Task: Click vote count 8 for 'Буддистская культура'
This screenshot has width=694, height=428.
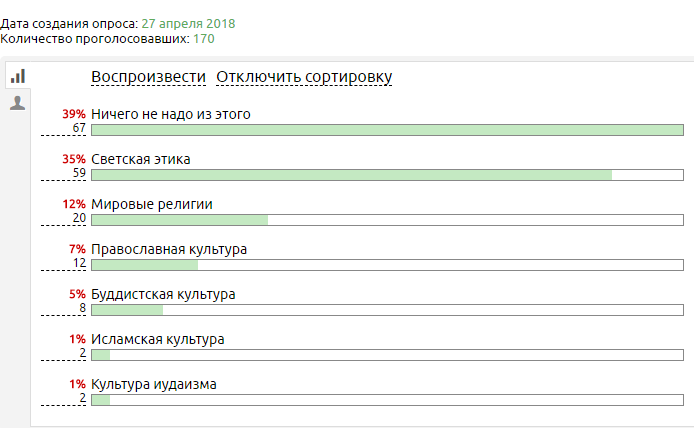Action: pyautogui.click(x=82, y=309)
